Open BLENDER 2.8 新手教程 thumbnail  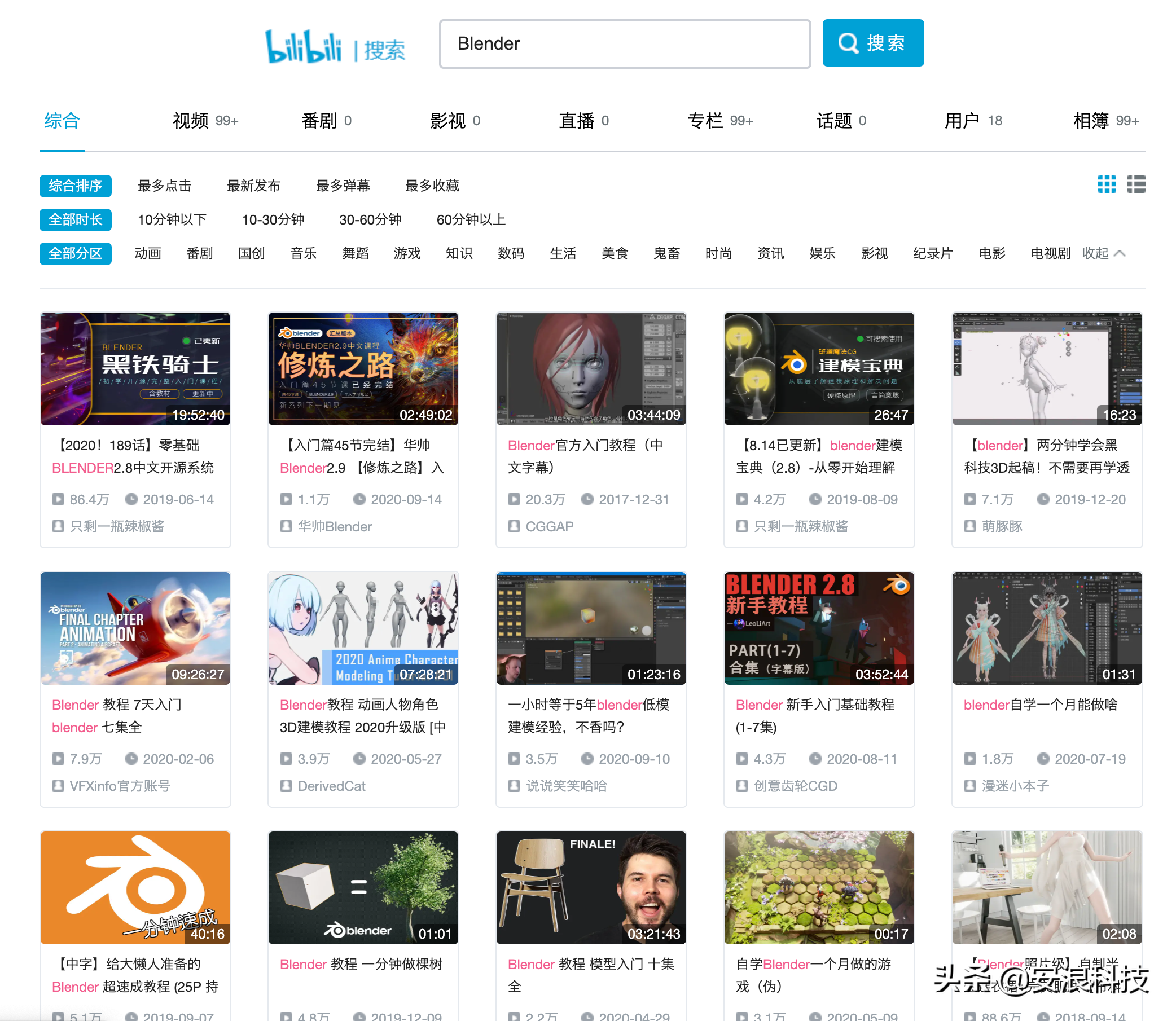(x=819, y=628)
